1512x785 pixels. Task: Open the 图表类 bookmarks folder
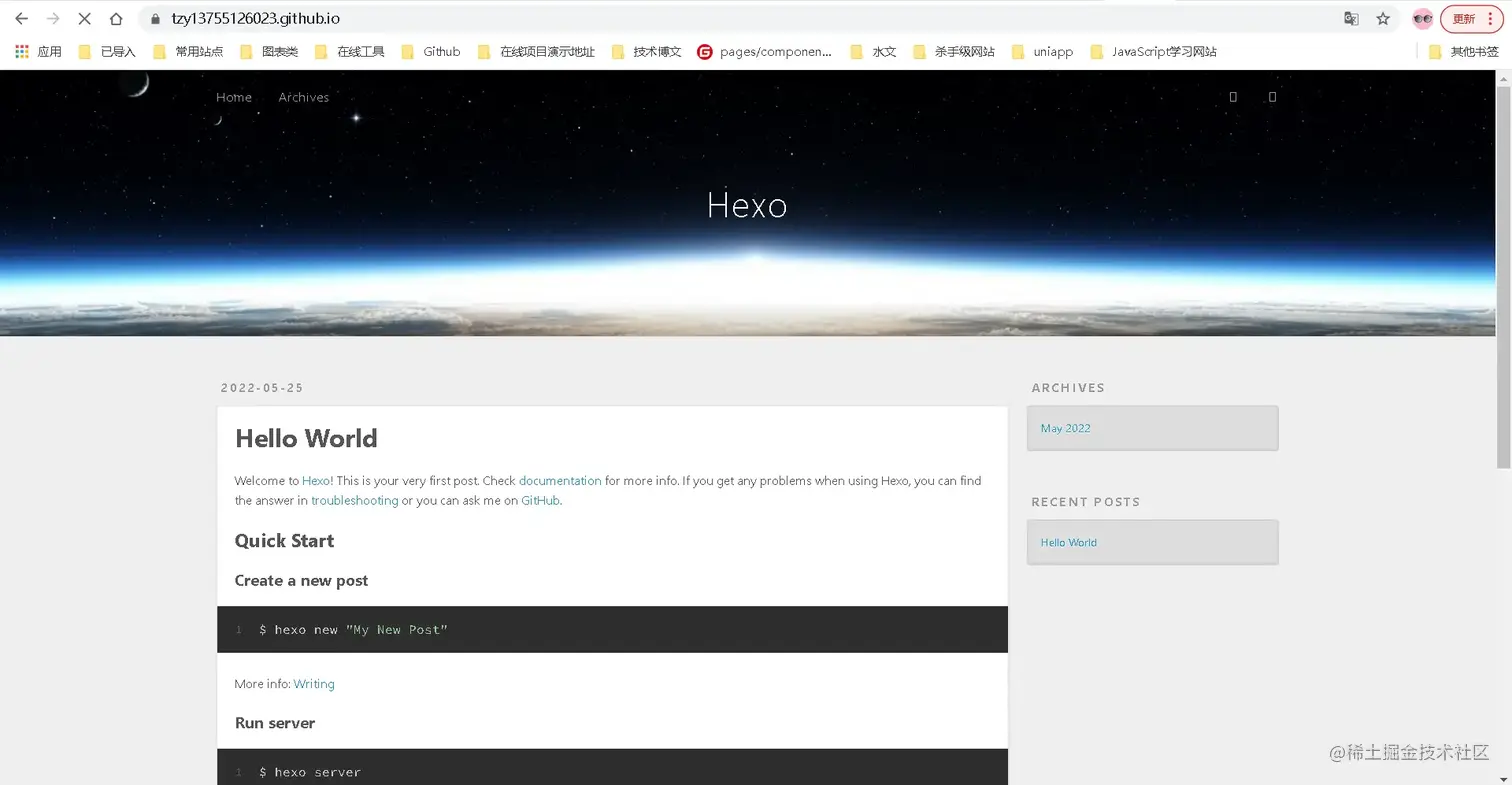coord(269,51)
